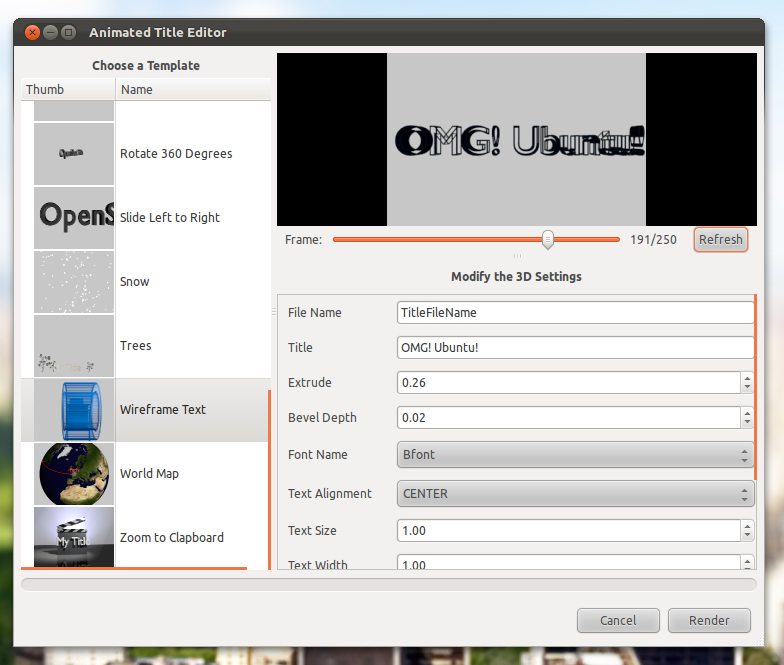
Task: Click the Frame slider handle
Action: 548,240
